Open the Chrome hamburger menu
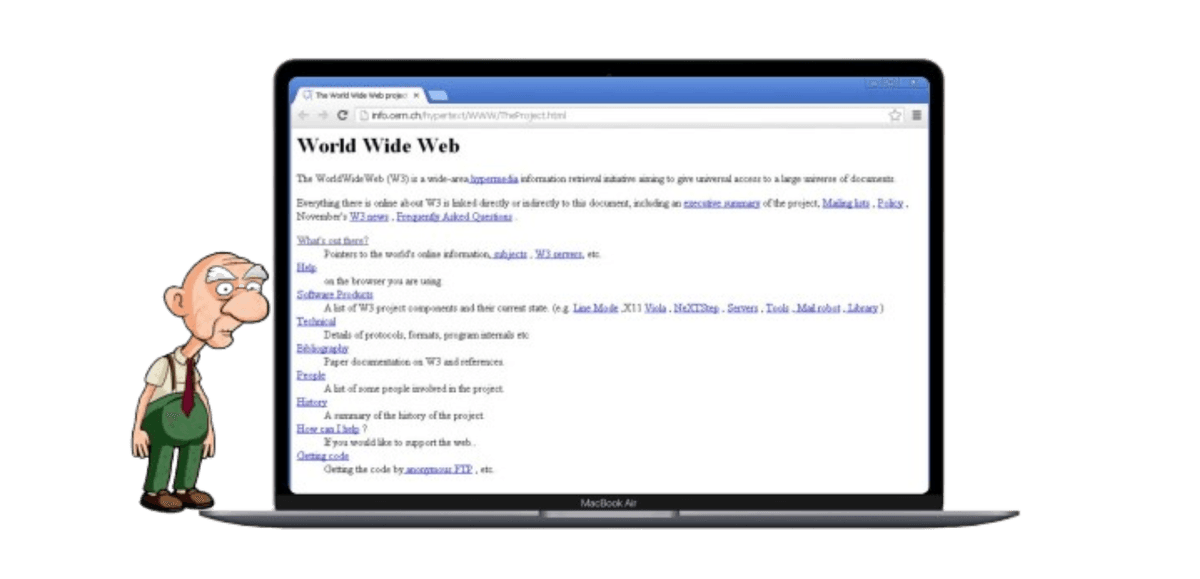Screen dimensions: 1200x579 (916, 116)
